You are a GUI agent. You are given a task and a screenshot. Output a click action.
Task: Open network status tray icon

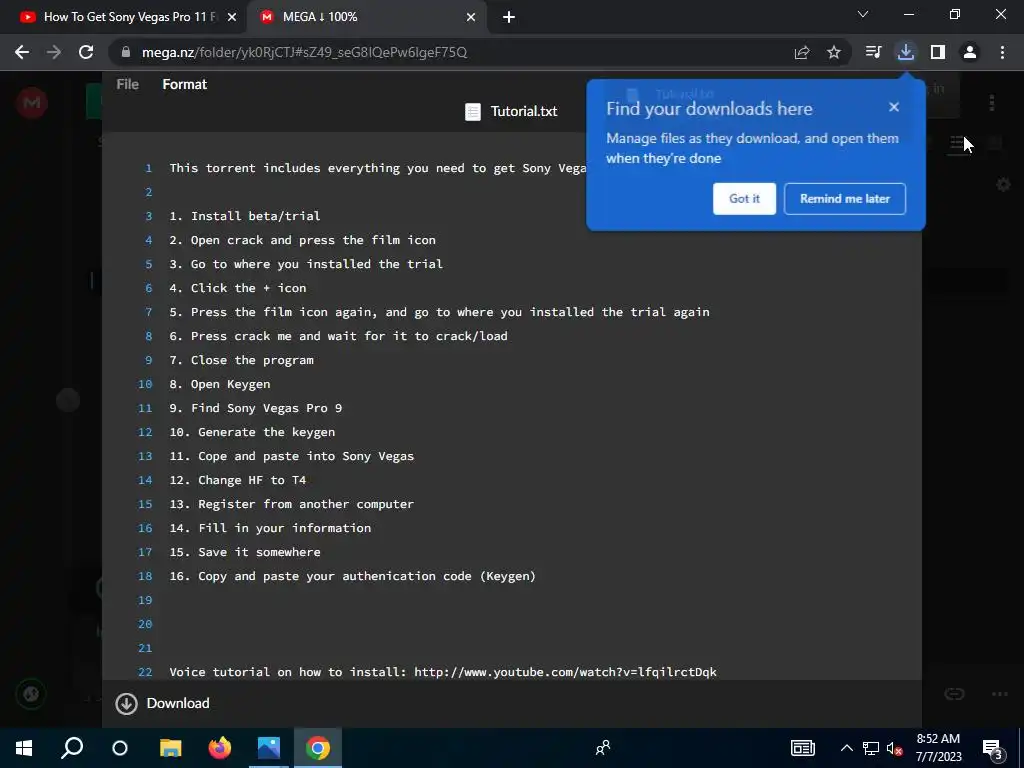[x=871, y=748]
